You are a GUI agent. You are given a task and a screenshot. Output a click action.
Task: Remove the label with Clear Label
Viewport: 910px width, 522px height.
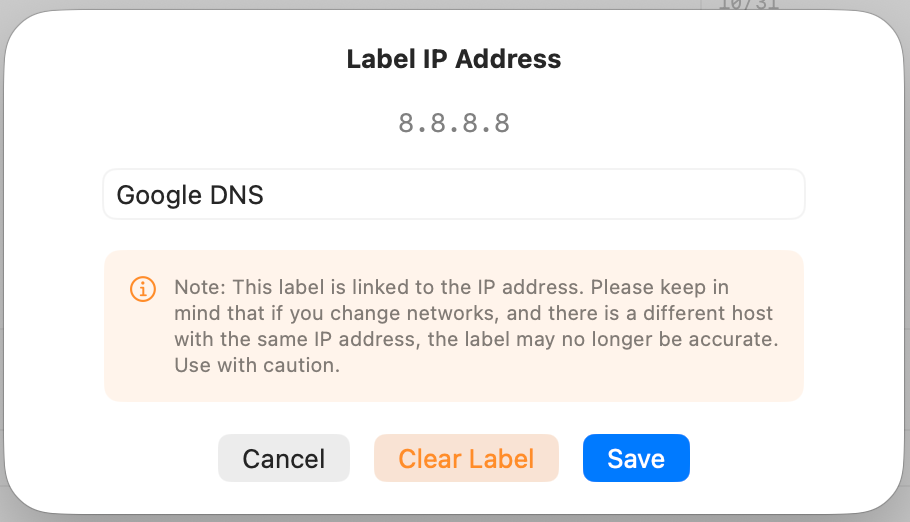pyautogui.click(x=466, y=459)
